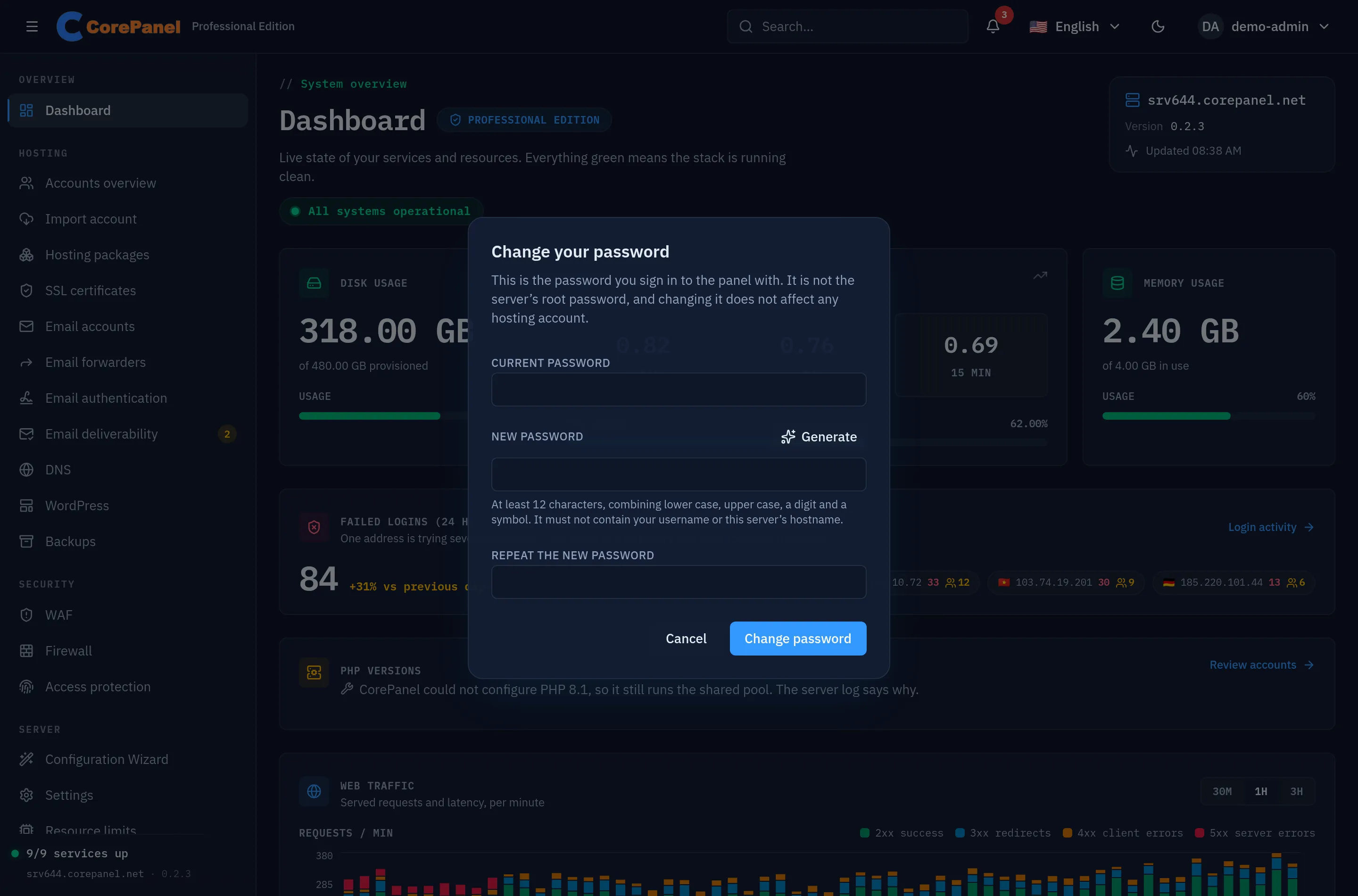Click IP chip 185.220.101.44

point(1234,582)
